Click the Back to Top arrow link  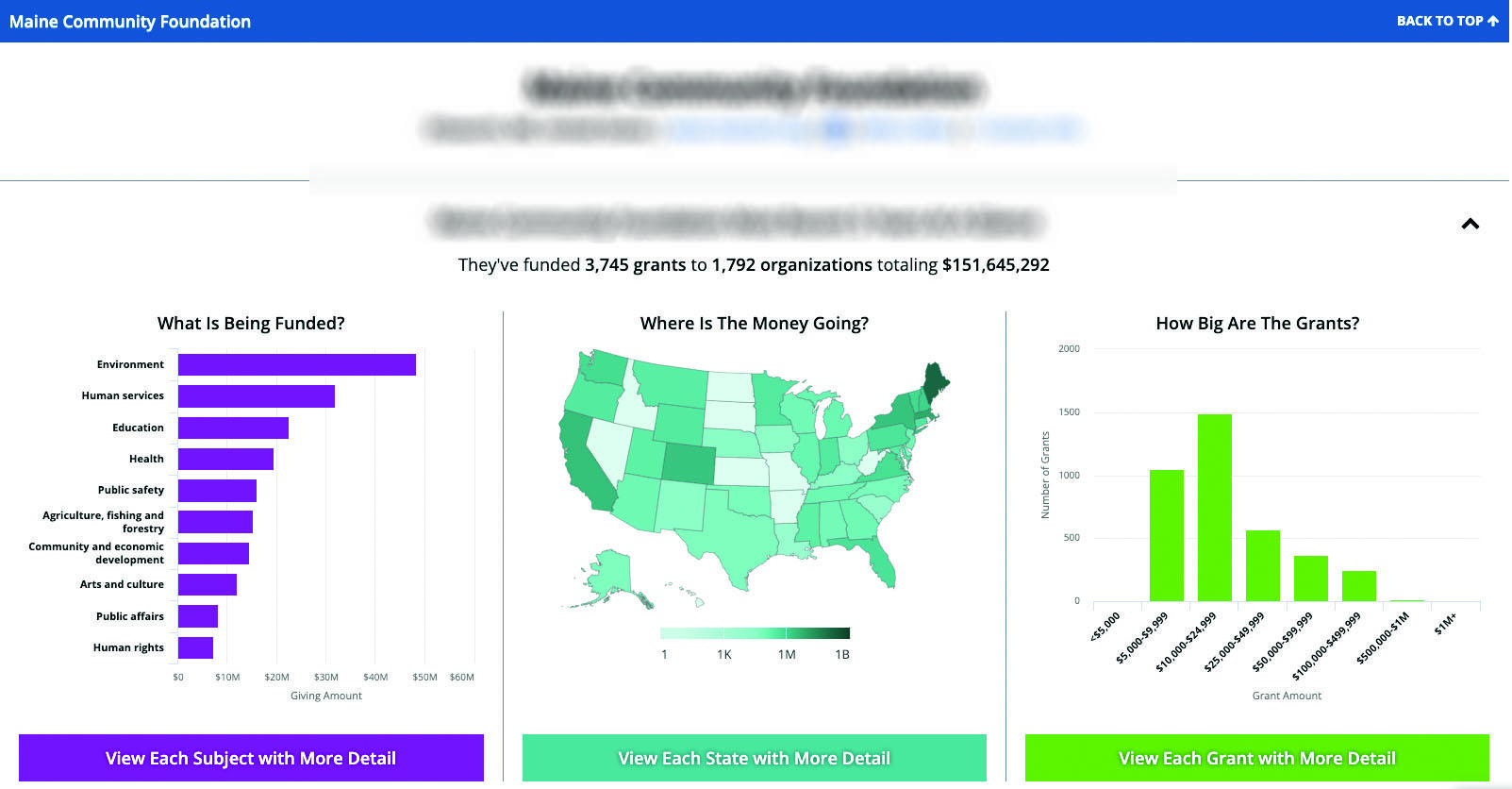point(1447,21)
